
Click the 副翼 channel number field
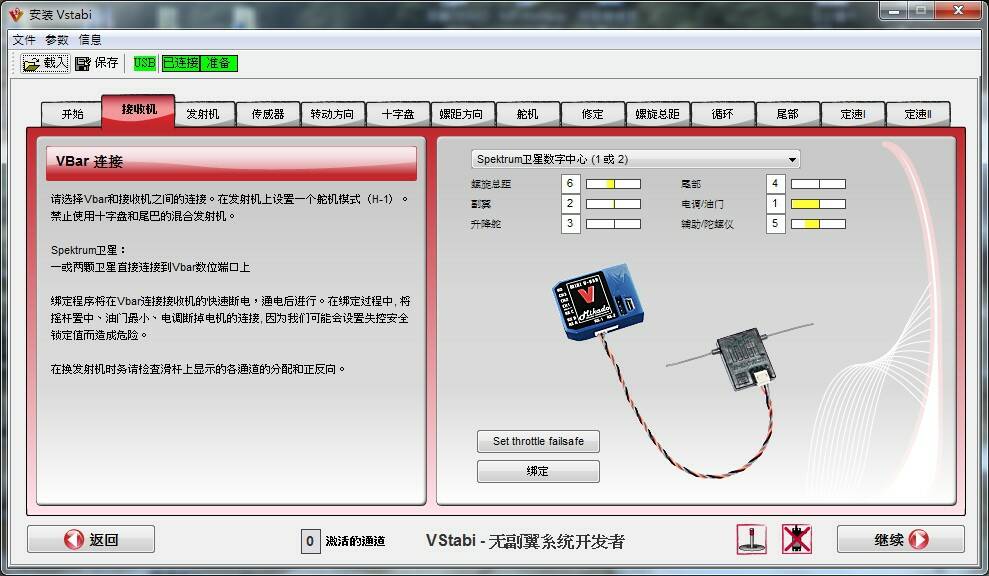(570, 204)
